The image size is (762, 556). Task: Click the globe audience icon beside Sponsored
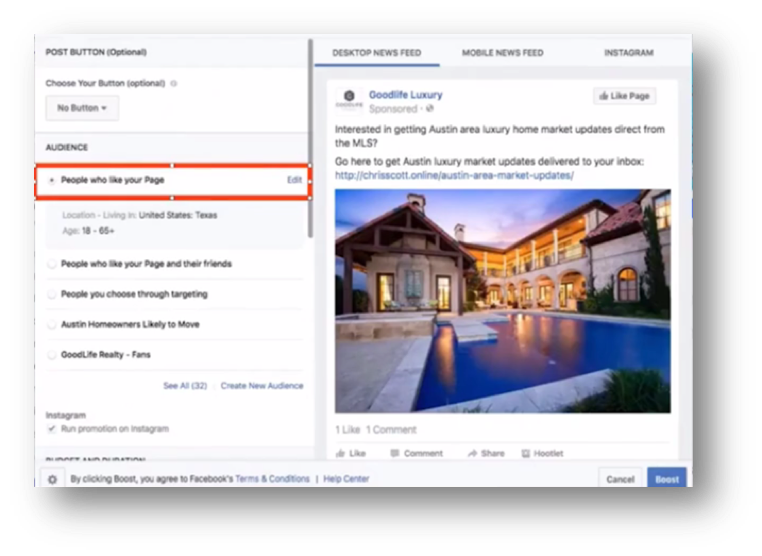(x=430, y=109)
